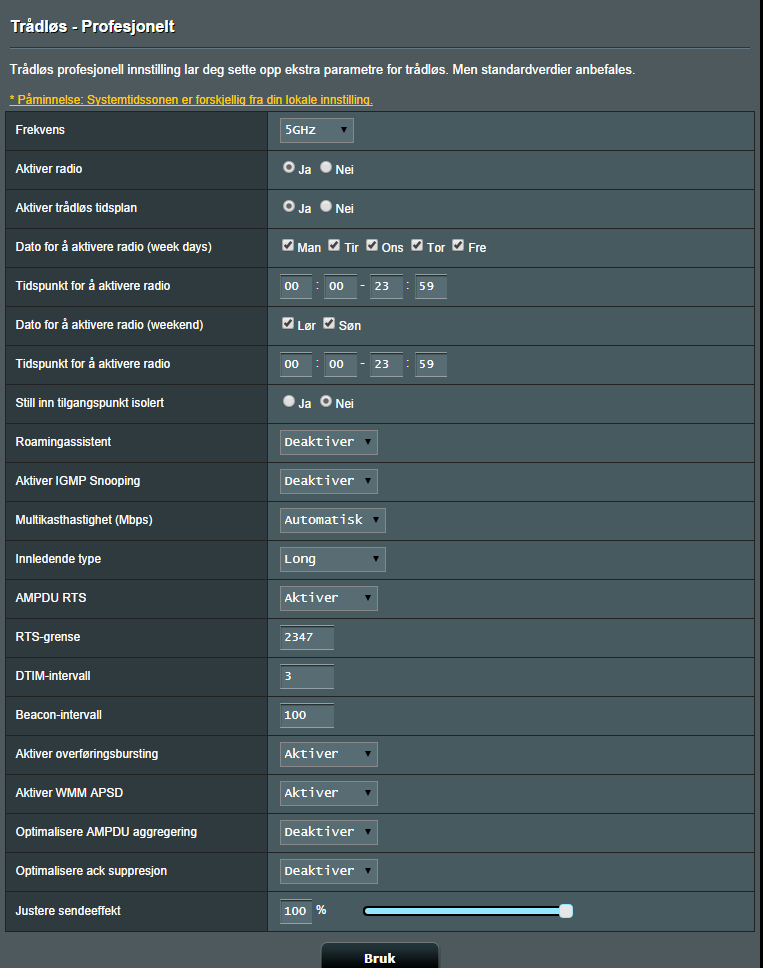763x968 pixels.
Task: Expand the Roamingassistent dropdown
Action: coord(328,442)
